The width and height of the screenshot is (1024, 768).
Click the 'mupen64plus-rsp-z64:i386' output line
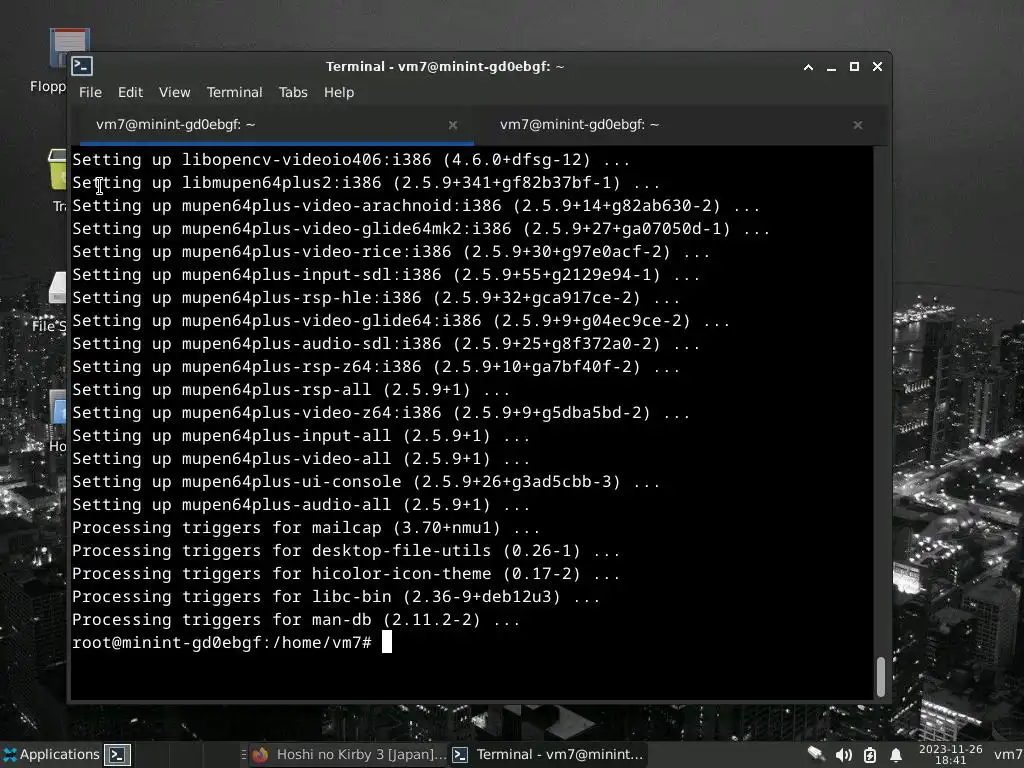(376, 367)
